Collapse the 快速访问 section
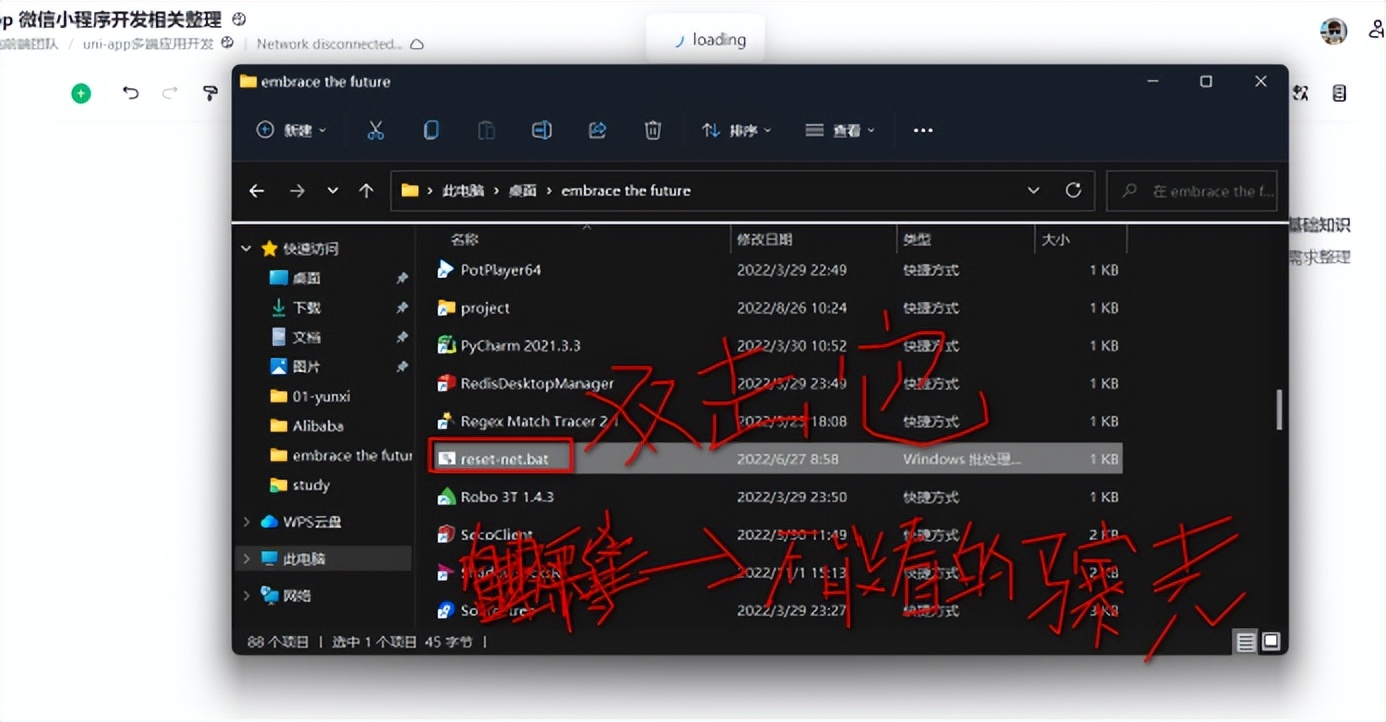Viewport: 1386px width, 722px height. coord(246,248)
